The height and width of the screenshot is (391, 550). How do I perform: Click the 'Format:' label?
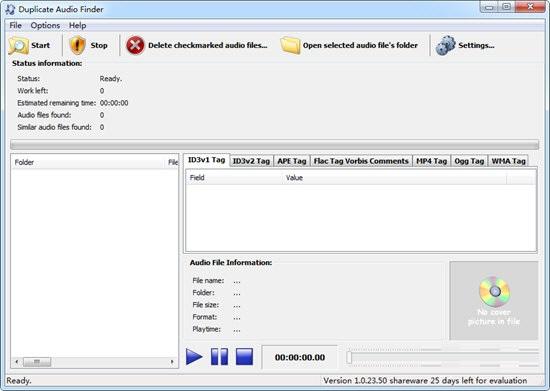205,317
